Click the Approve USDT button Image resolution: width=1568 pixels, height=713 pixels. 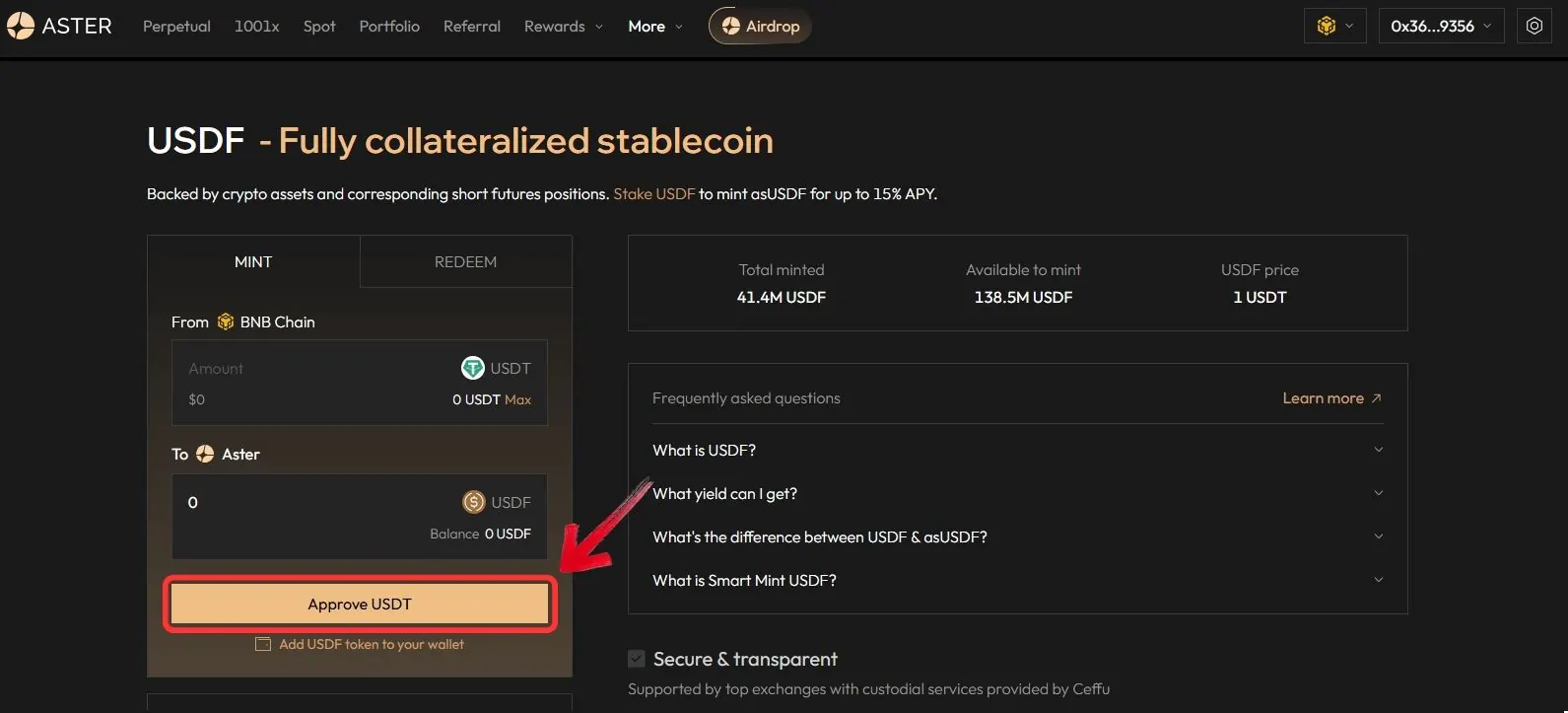[x=360, y=604]
